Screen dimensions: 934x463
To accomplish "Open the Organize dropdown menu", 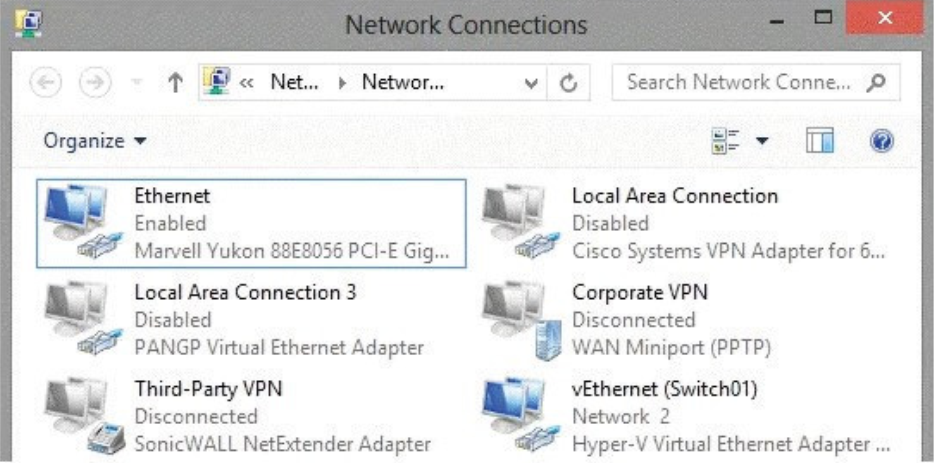I will 95,141.
